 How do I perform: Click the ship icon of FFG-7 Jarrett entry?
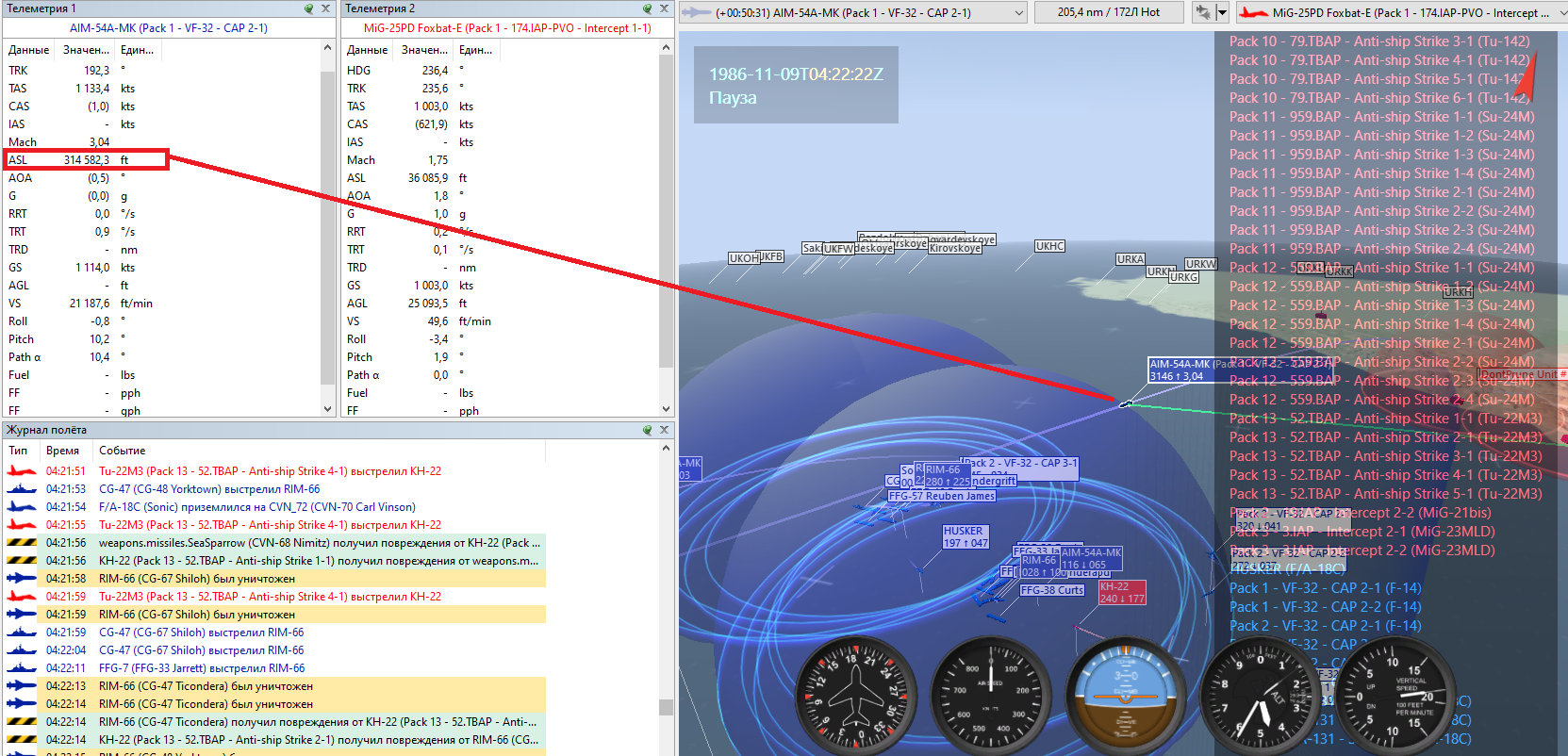click(x=22, y=668)
